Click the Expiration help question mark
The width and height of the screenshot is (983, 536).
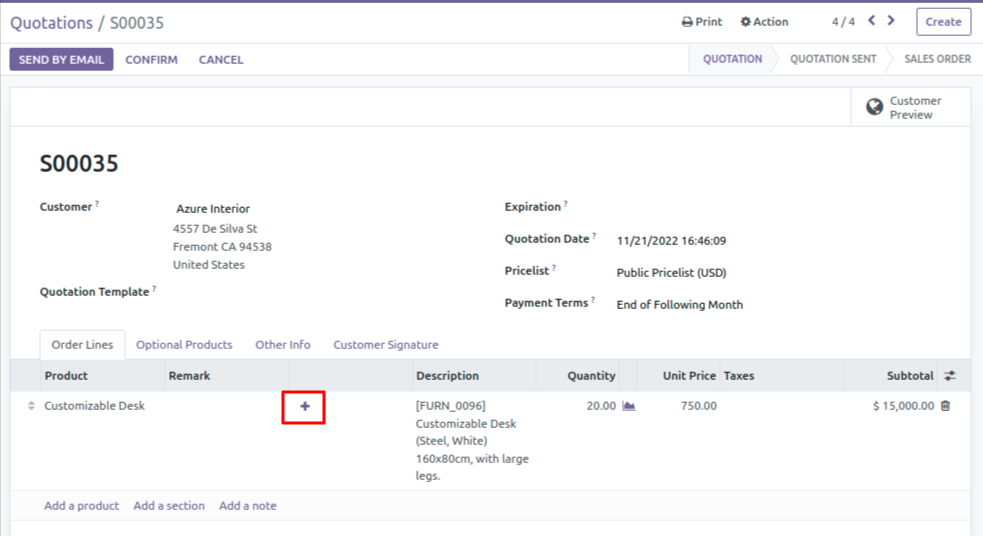[x=565, y=203]
